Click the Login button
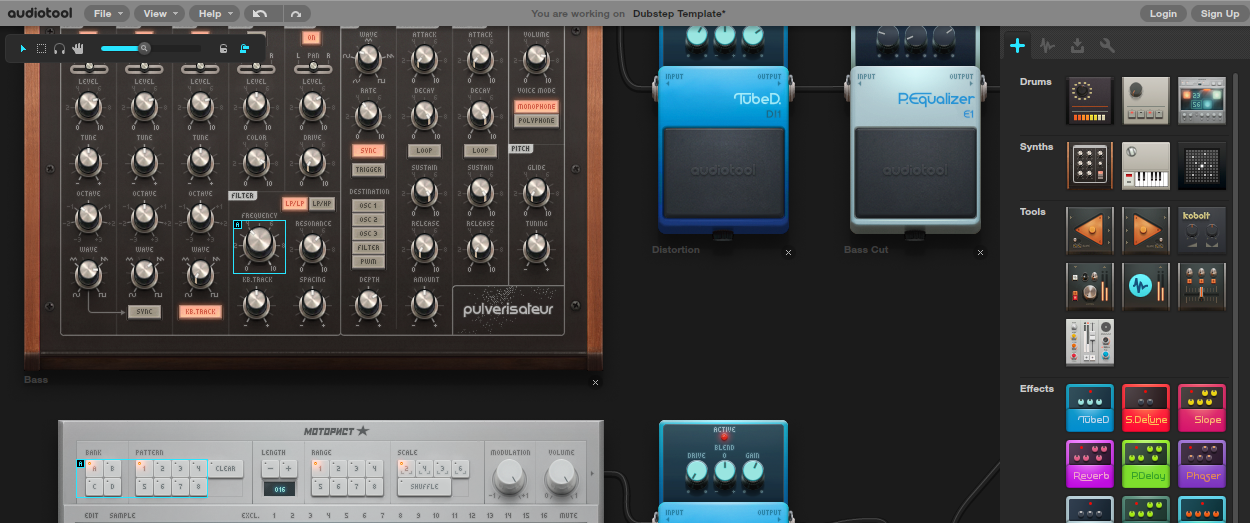 (1163, 13)
